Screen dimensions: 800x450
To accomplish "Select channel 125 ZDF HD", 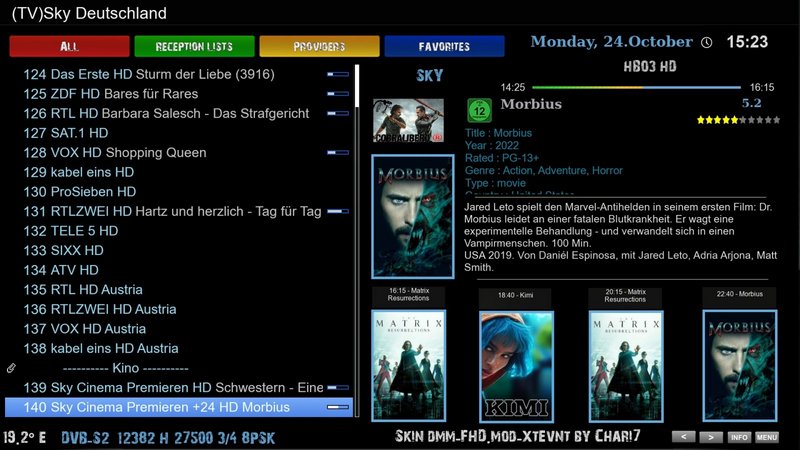I will coord(179,94).
